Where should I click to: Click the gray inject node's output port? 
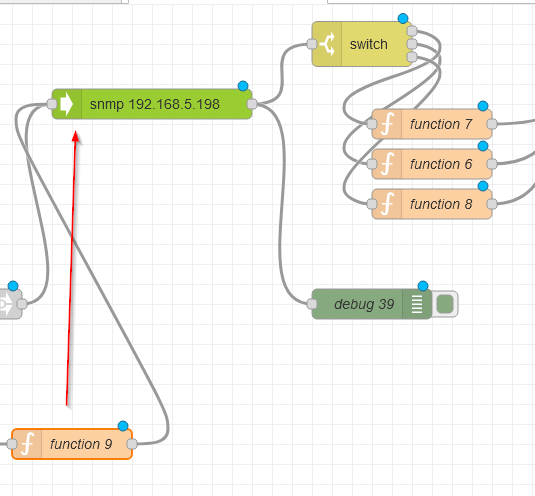click(x=22, y=304)
